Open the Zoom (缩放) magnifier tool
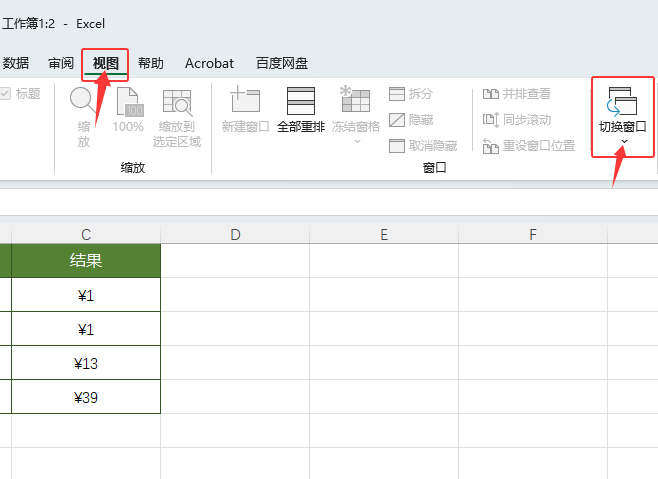658x479 pixels. 83,101
